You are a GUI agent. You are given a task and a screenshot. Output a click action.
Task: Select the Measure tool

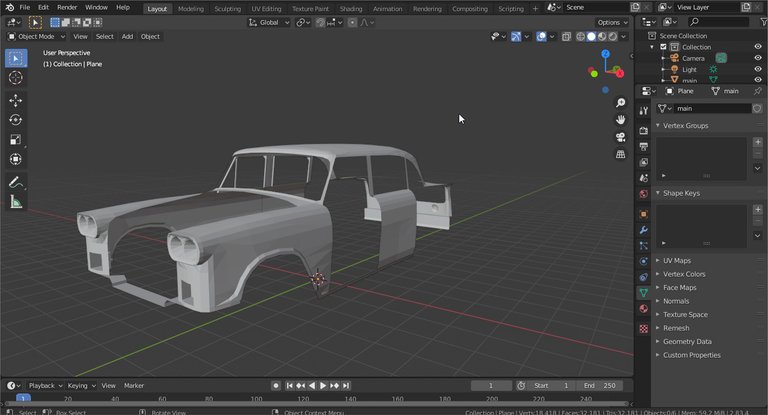point(16,201)
